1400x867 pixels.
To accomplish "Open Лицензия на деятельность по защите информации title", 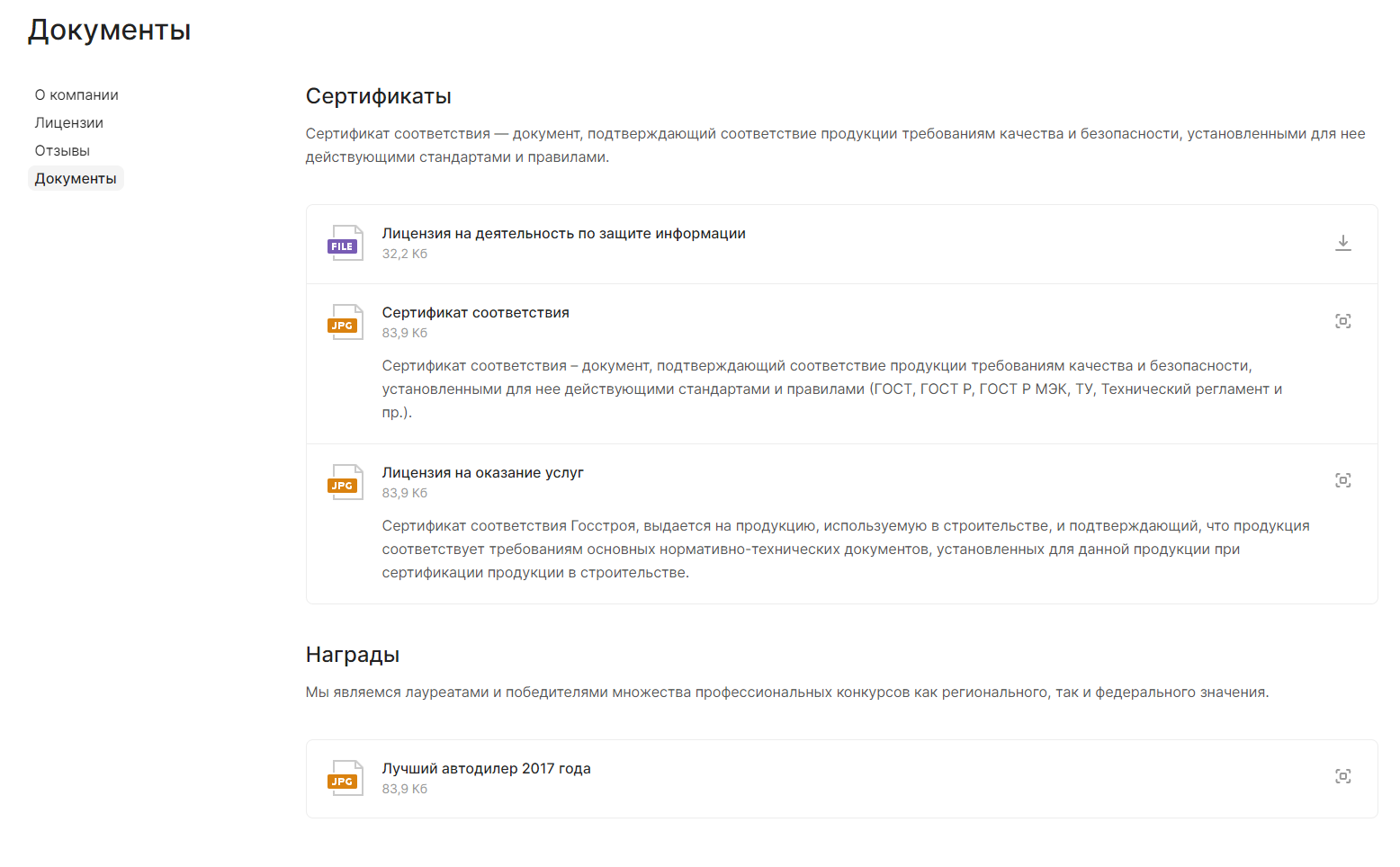I will coord(563,234).
